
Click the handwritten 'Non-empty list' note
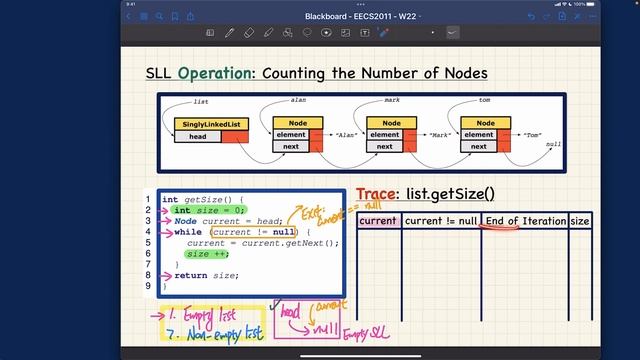[x=224, y=334]
